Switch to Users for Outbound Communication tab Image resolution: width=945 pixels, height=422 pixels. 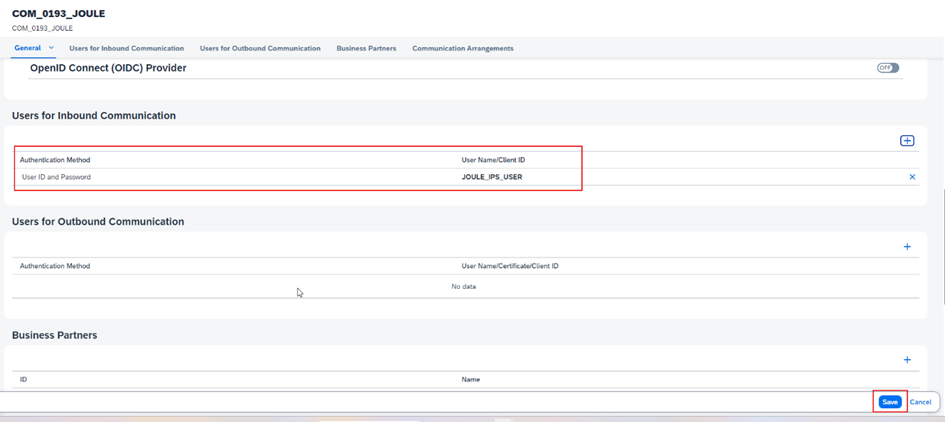click(260, 48)
